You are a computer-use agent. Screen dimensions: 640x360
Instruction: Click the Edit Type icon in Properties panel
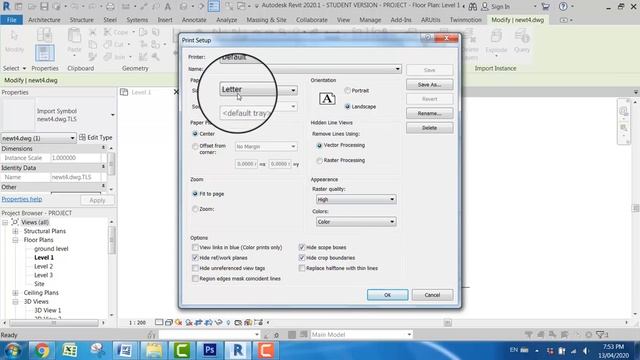pyautogui.click(x=82, y=138)
